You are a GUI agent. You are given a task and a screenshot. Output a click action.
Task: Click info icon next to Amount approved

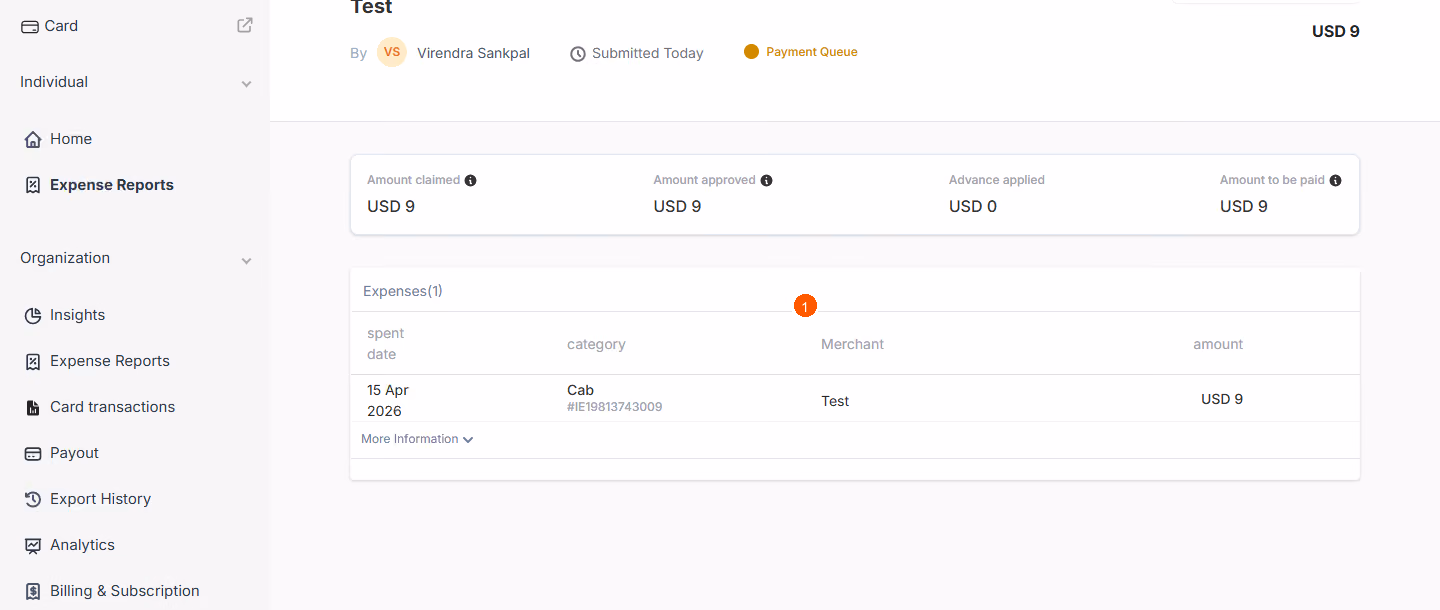[767, 181]
